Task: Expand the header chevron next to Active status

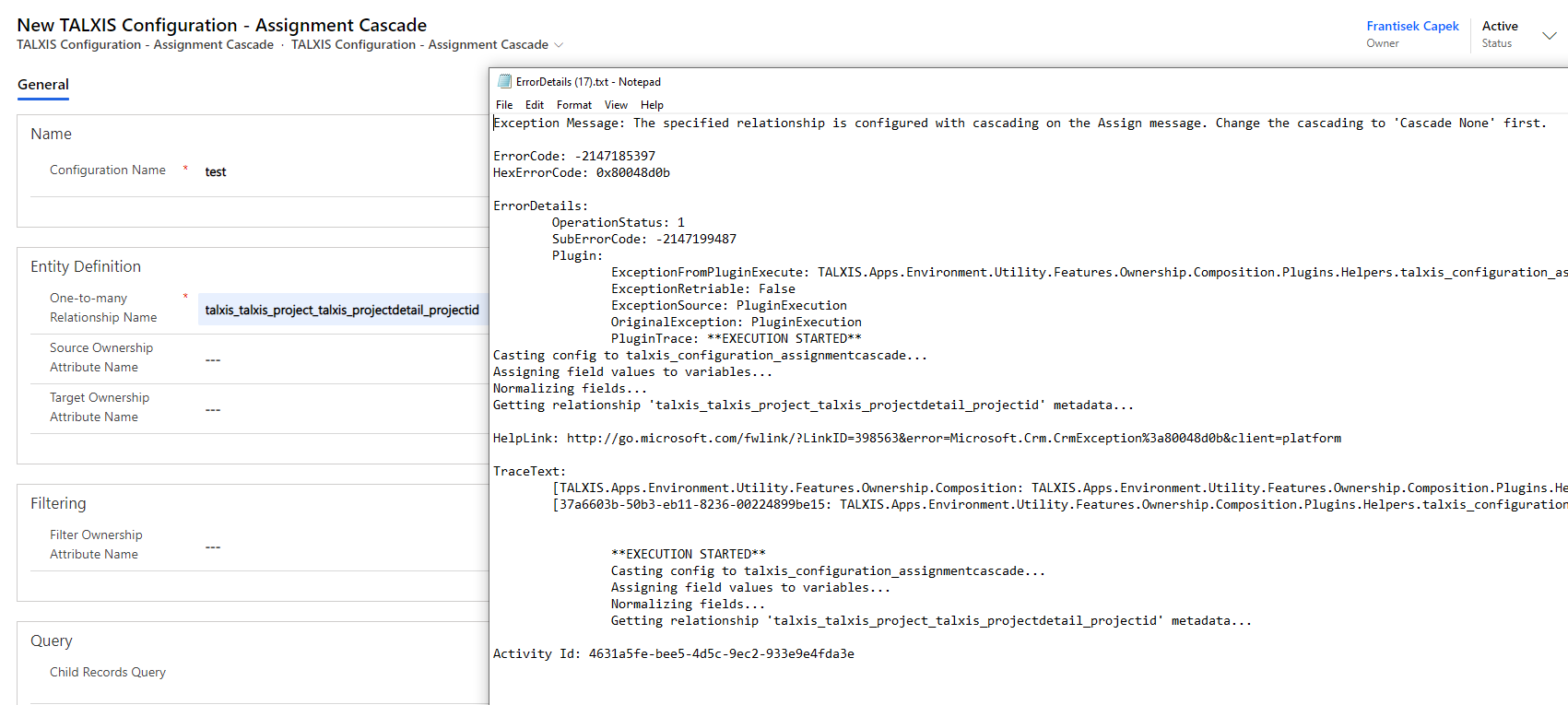Action: point(1550,35)
